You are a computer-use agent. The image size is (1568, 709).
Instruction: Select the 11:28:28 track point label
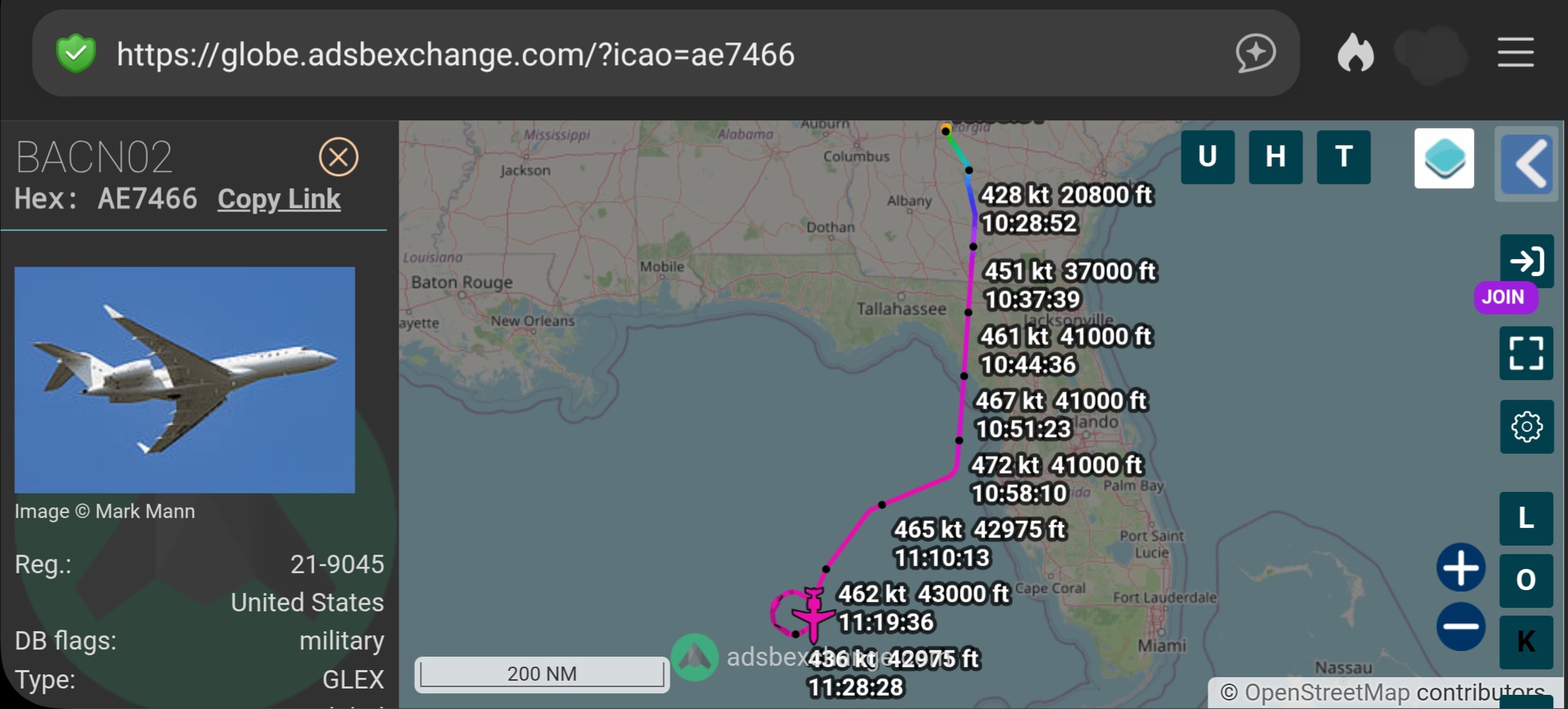coord(893,674)
